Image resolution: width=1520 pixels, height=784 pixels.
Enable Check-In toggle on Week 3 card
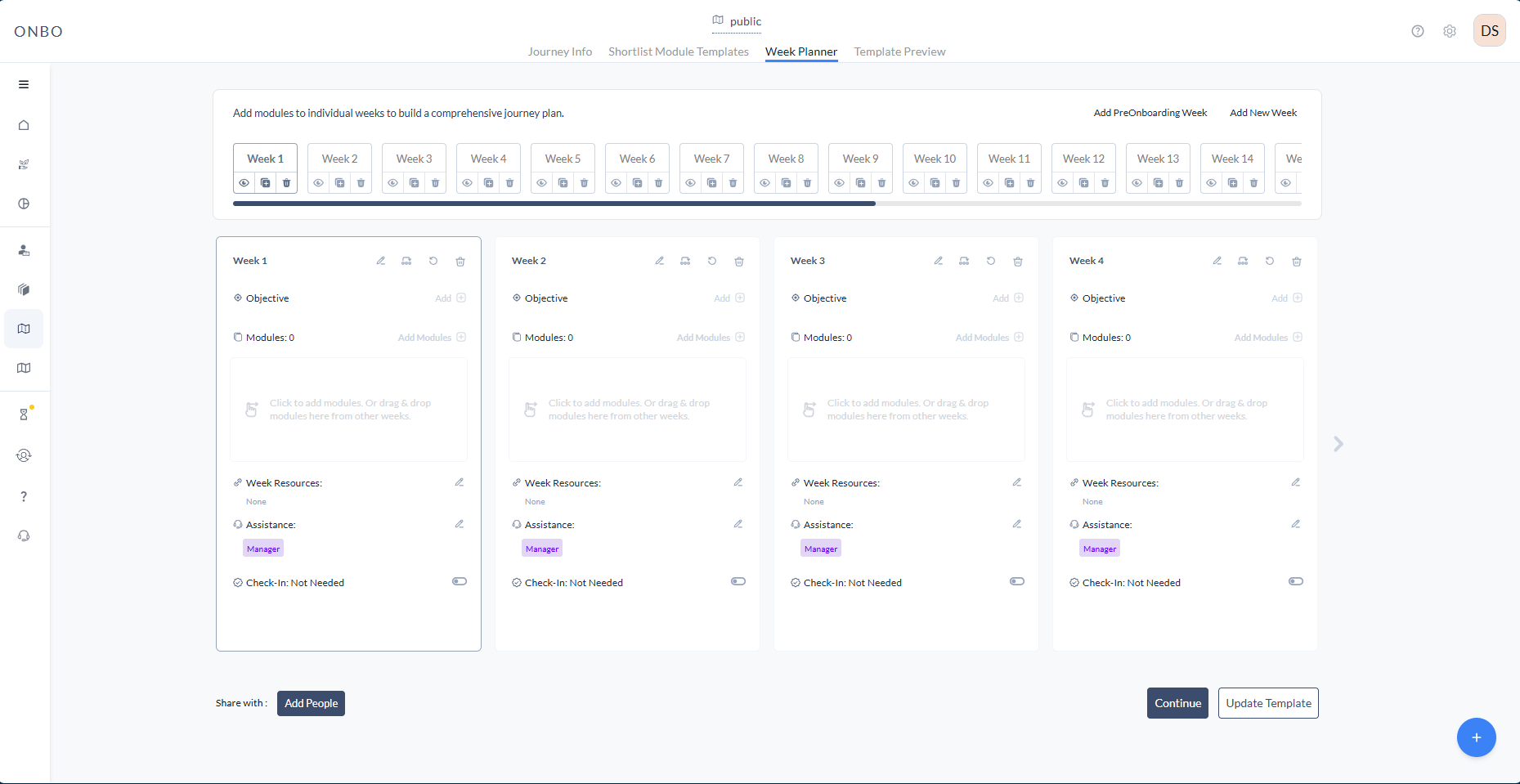(x=1017, y=582)
